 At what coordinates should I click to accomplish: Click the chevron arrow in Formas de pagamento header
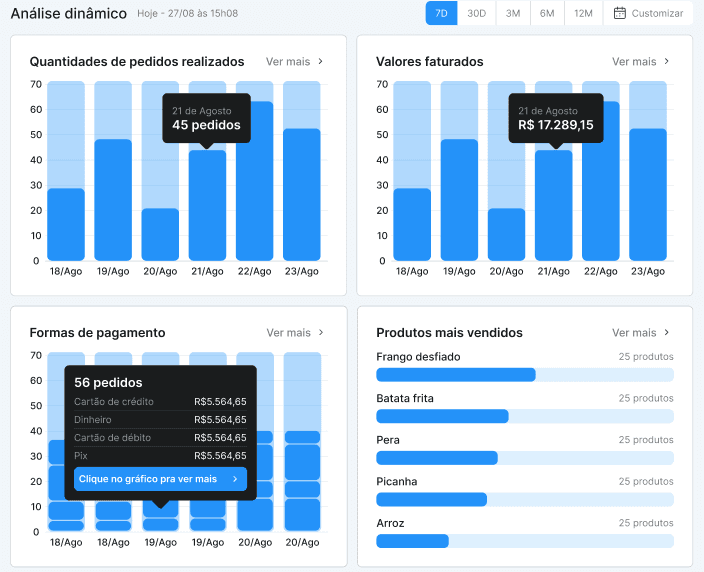(x=321, y=333)
